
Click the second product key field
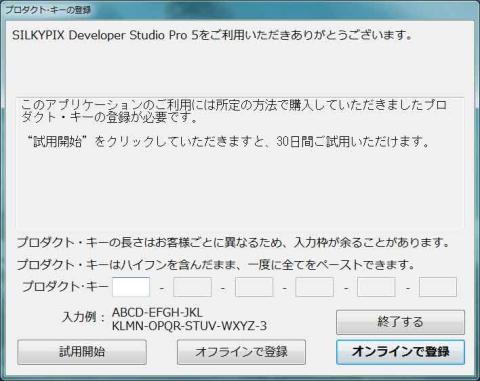[192, 287]
